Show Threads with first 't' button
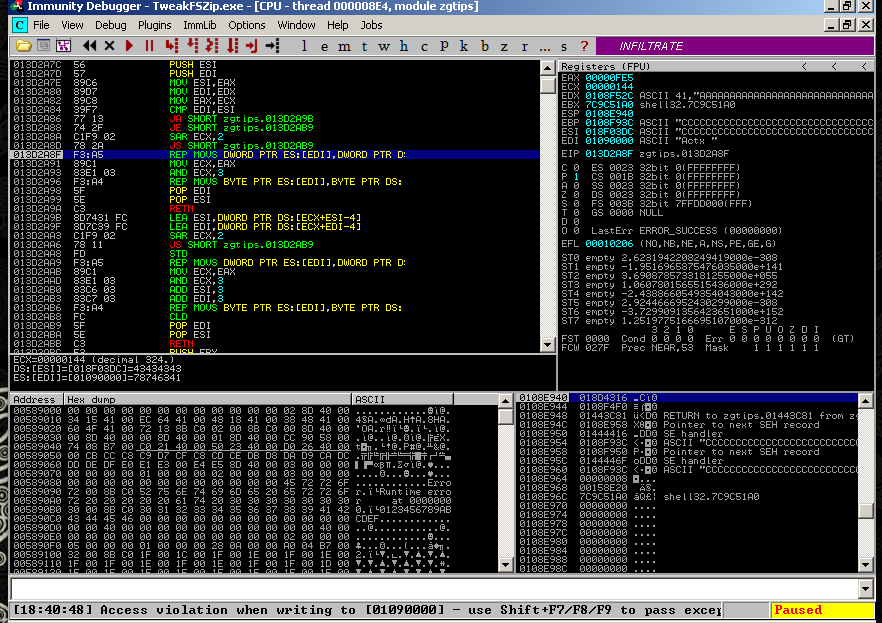The width and height of the screenshot is (882, 623). click(364, 47)
